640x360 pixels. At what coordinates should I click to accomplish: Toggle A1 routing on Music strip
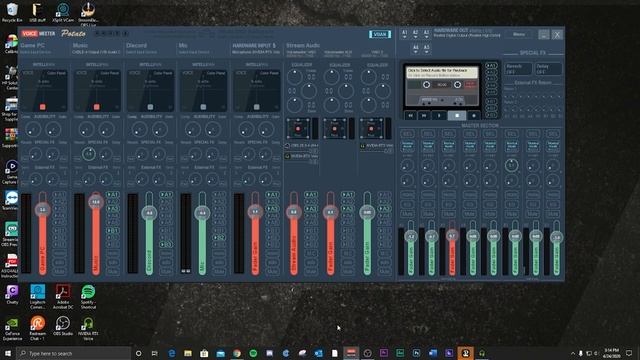coord(113,195)
